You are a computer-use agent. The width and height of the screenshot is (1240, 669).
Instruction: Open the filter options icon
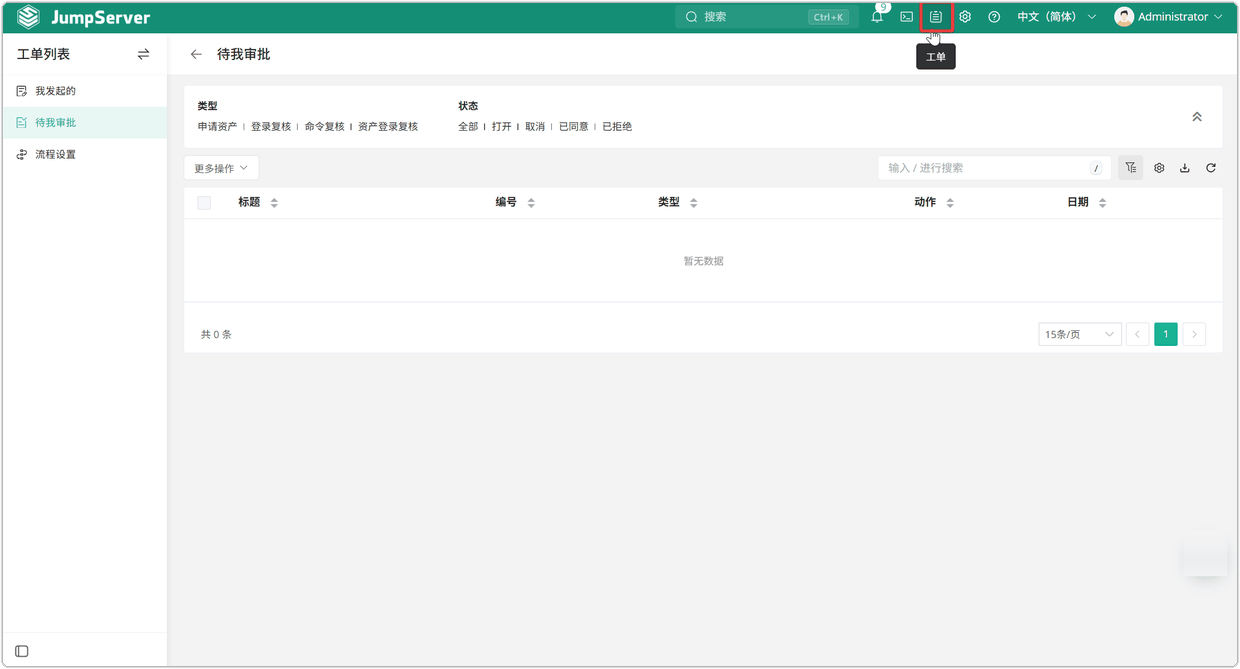(x=1130, y=168)
